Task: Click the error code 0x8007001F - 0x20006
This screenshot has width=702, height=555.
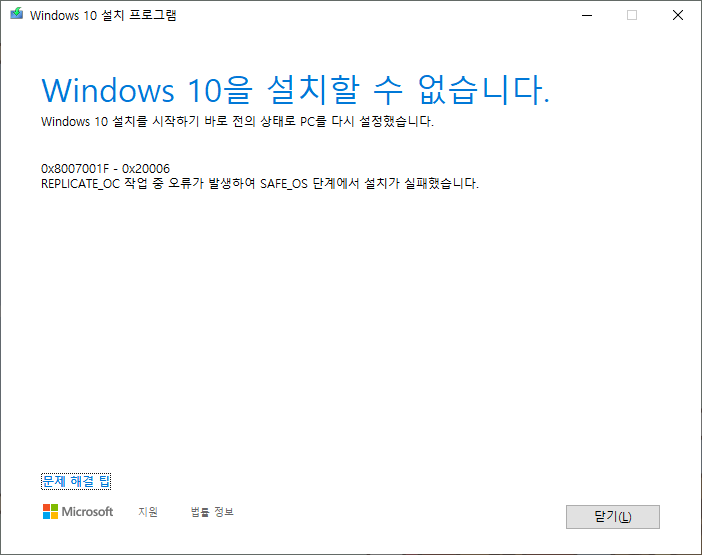Action: click(105, 169)
